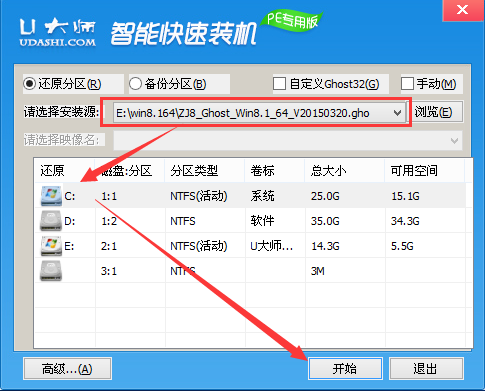This screenshot has width=485, height=391.
Task: Select the 备份分区(B) radio button
Action: [135, 84]
